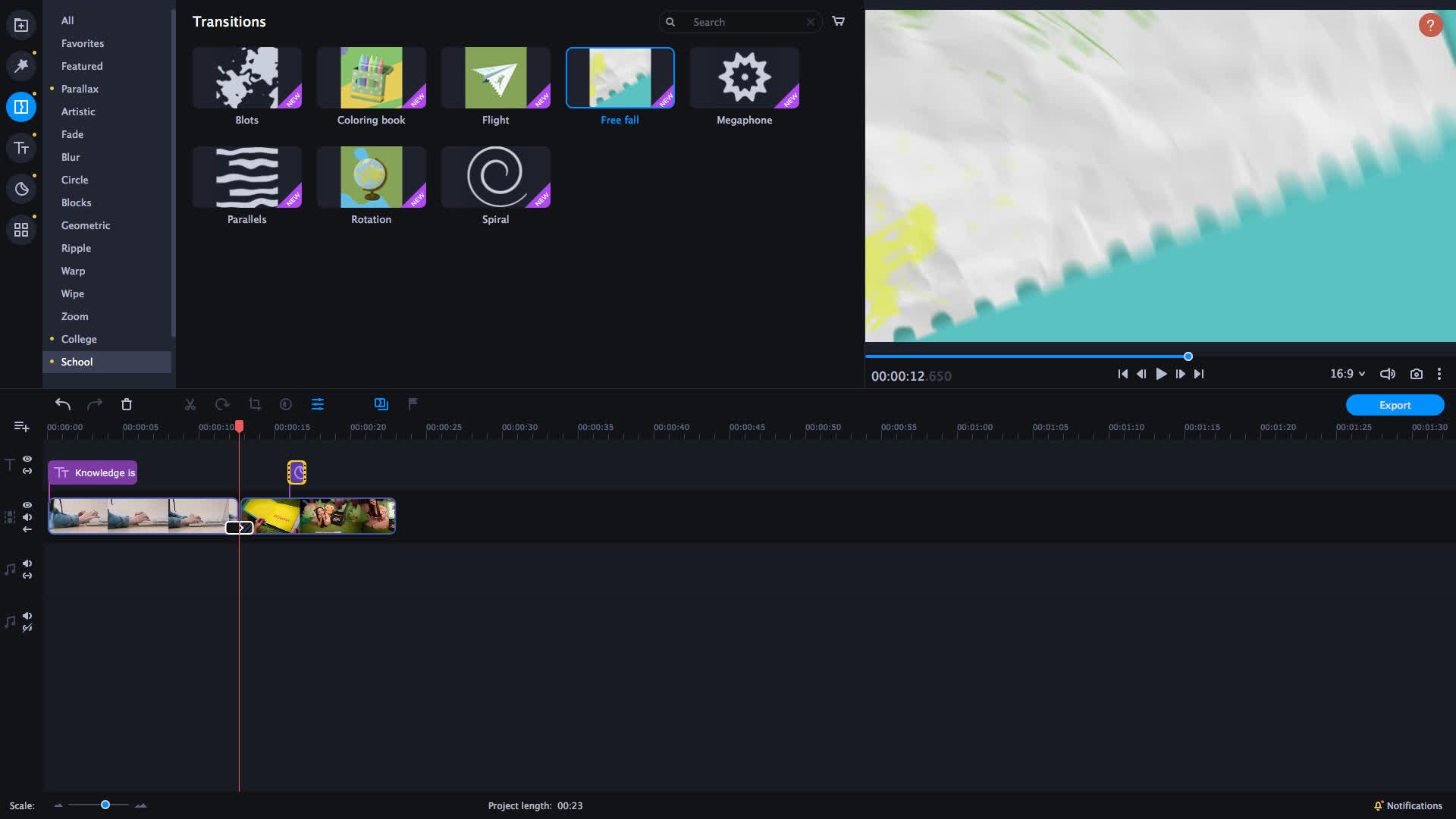Click the Rotate clip icon

point(222,404)
